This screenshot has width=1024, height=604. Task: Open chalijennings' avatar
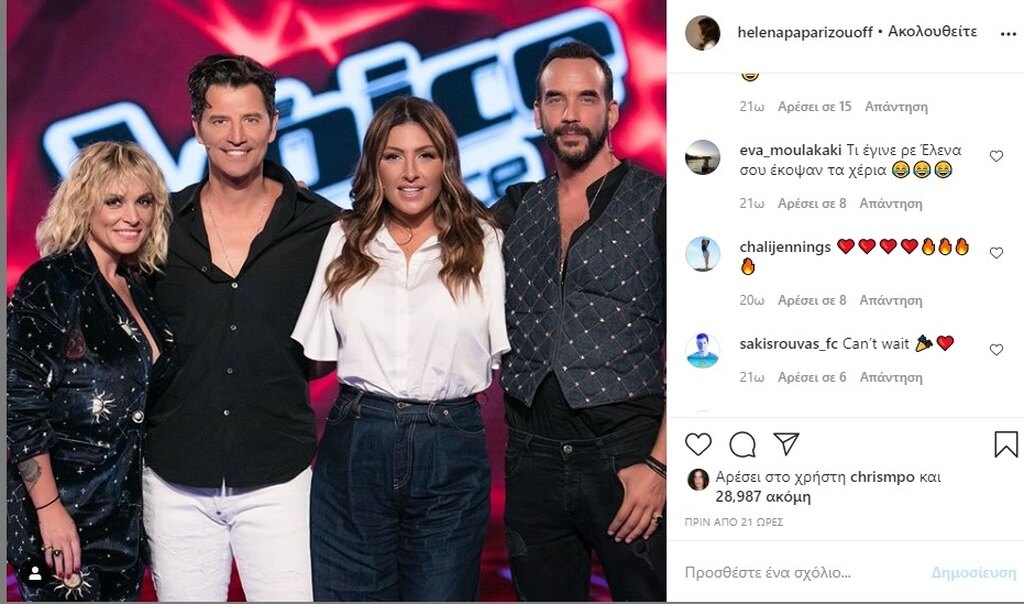click(x=703, y=254)
